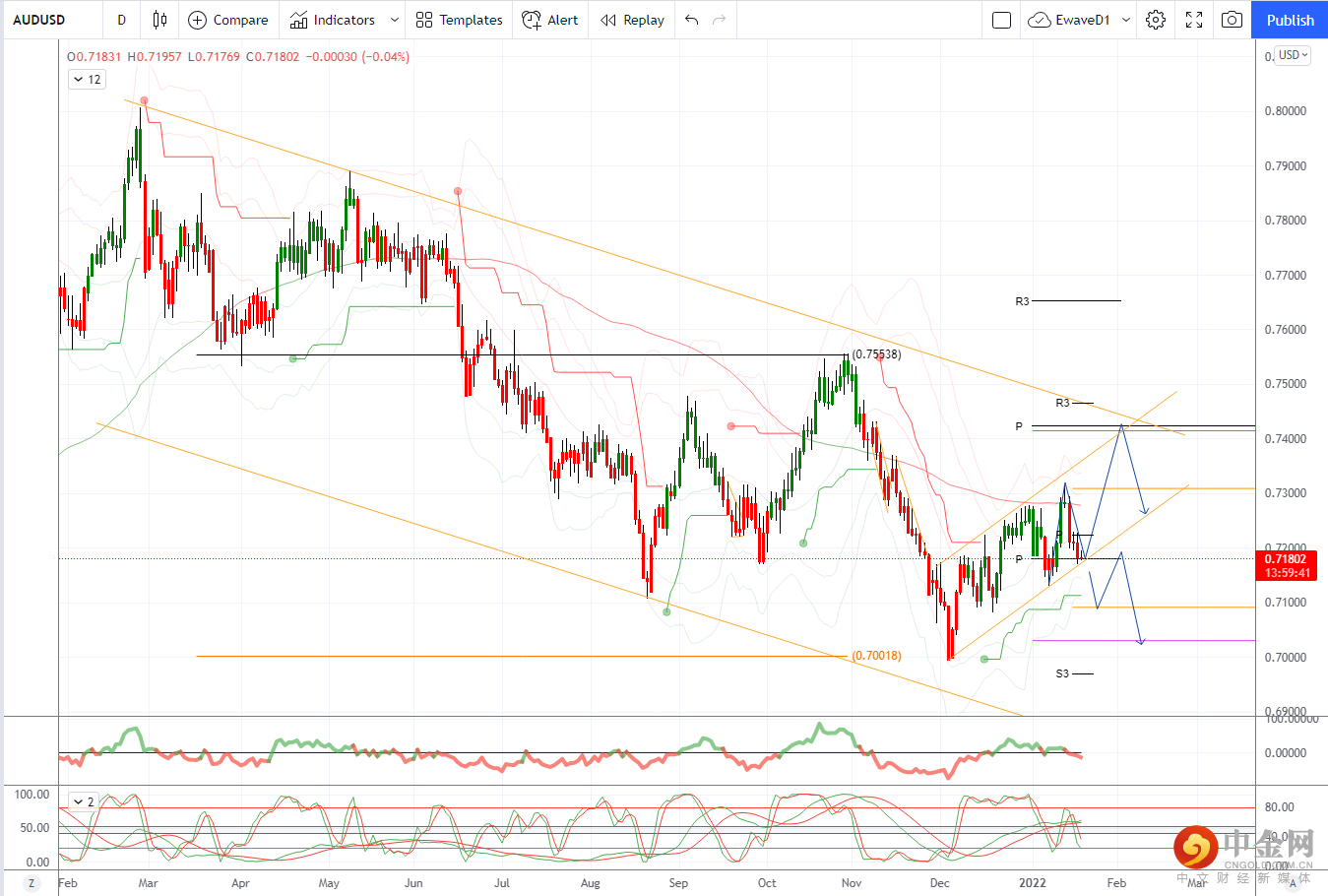Open the candlestick chart style menu
The width and height of the screenshot is (1328, 896).
point(159,20)
